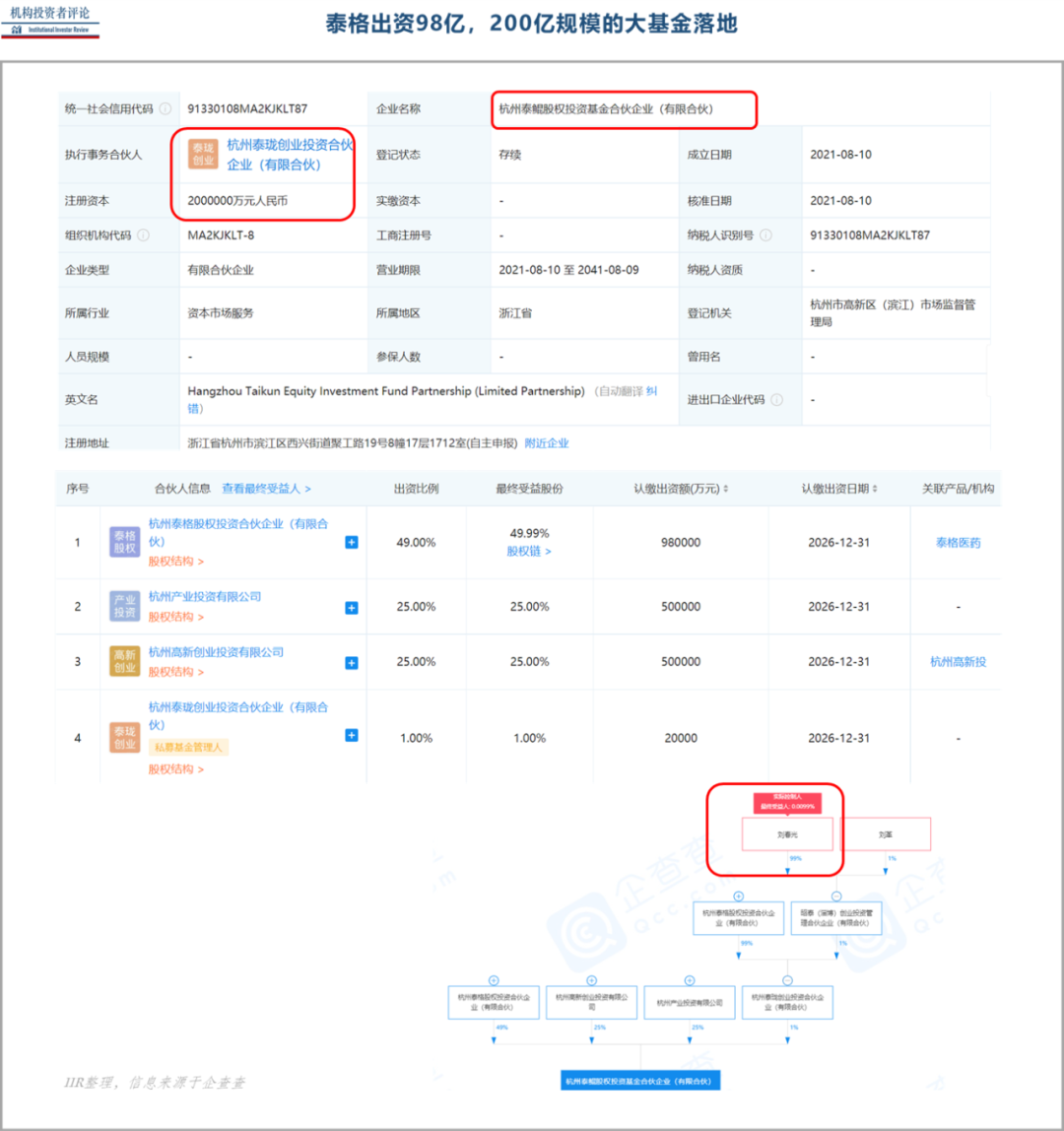Select 980000 subscribed amount cell

tap(681, 543)
